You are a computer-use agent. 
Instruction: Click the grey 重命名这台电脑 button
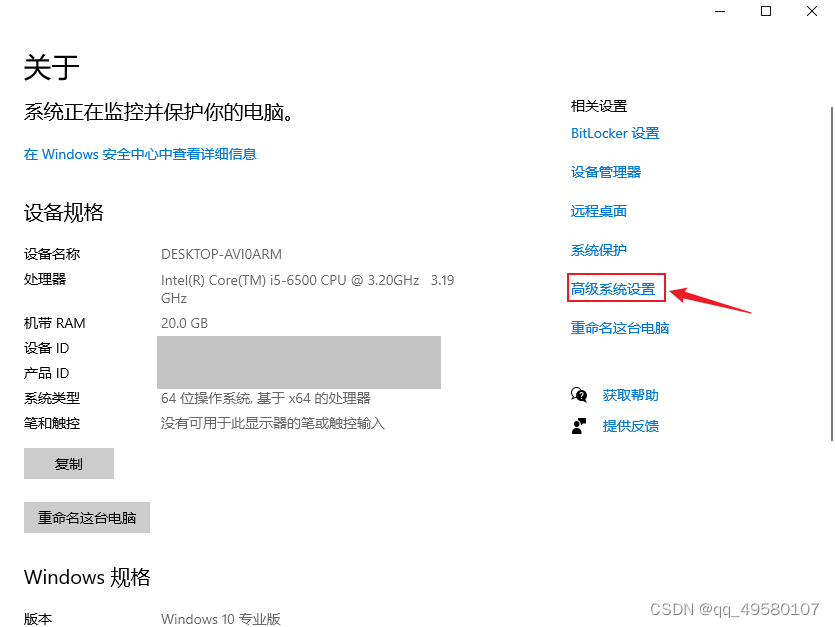tap(87, 517)
